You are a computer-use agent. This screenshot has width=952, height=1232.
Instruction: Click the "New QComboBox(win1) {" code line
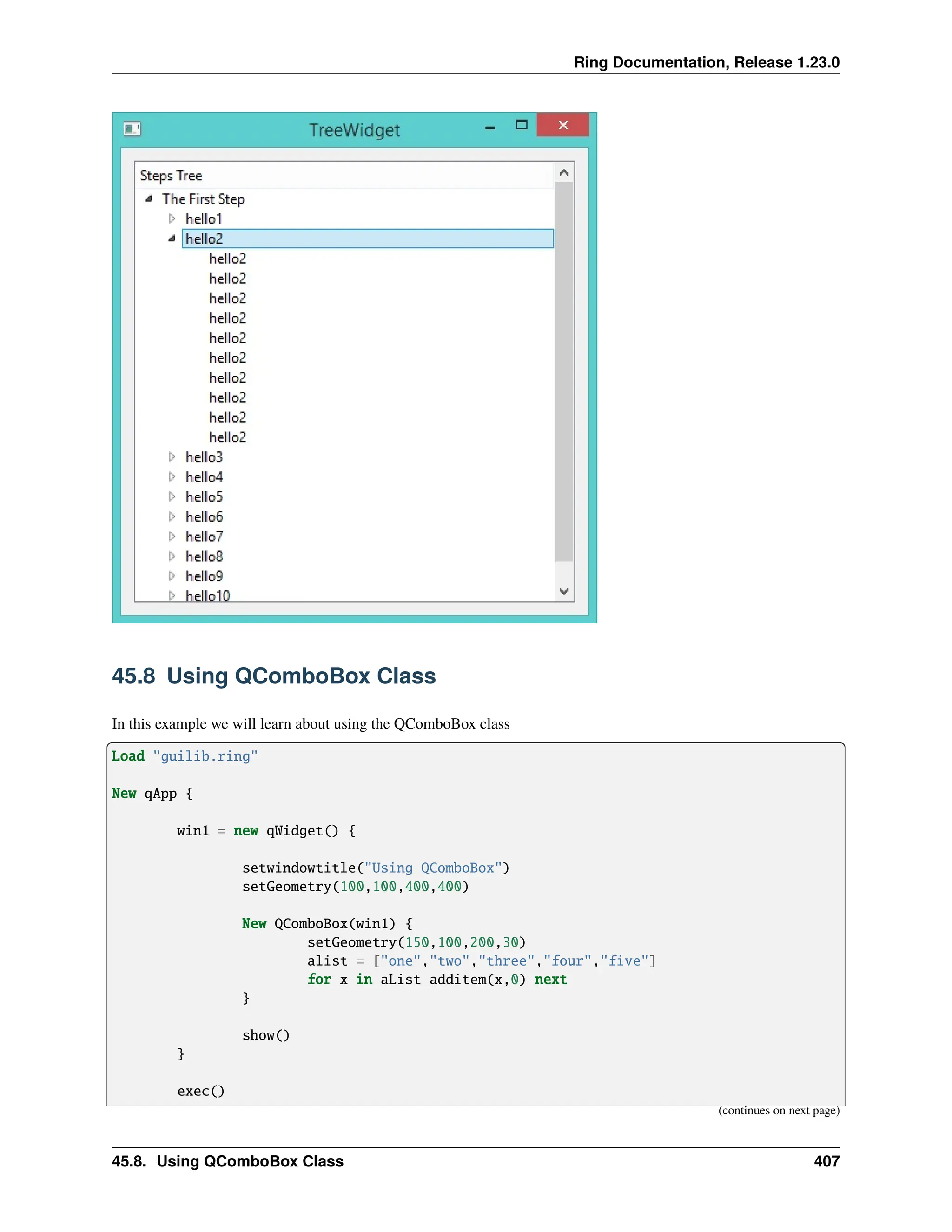click(328, 923)
